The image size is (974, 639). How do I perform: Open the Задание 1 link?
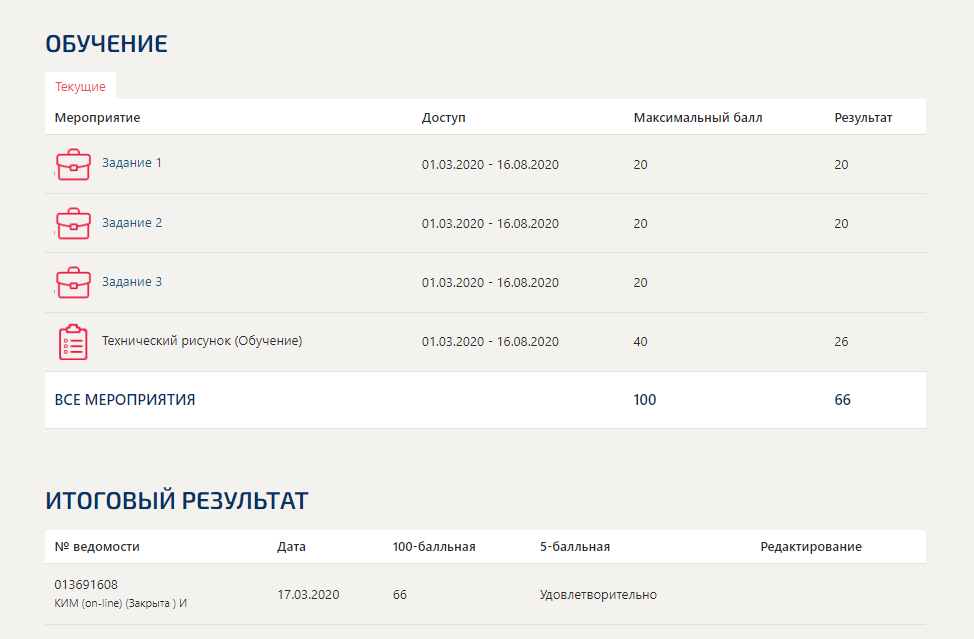132,163
